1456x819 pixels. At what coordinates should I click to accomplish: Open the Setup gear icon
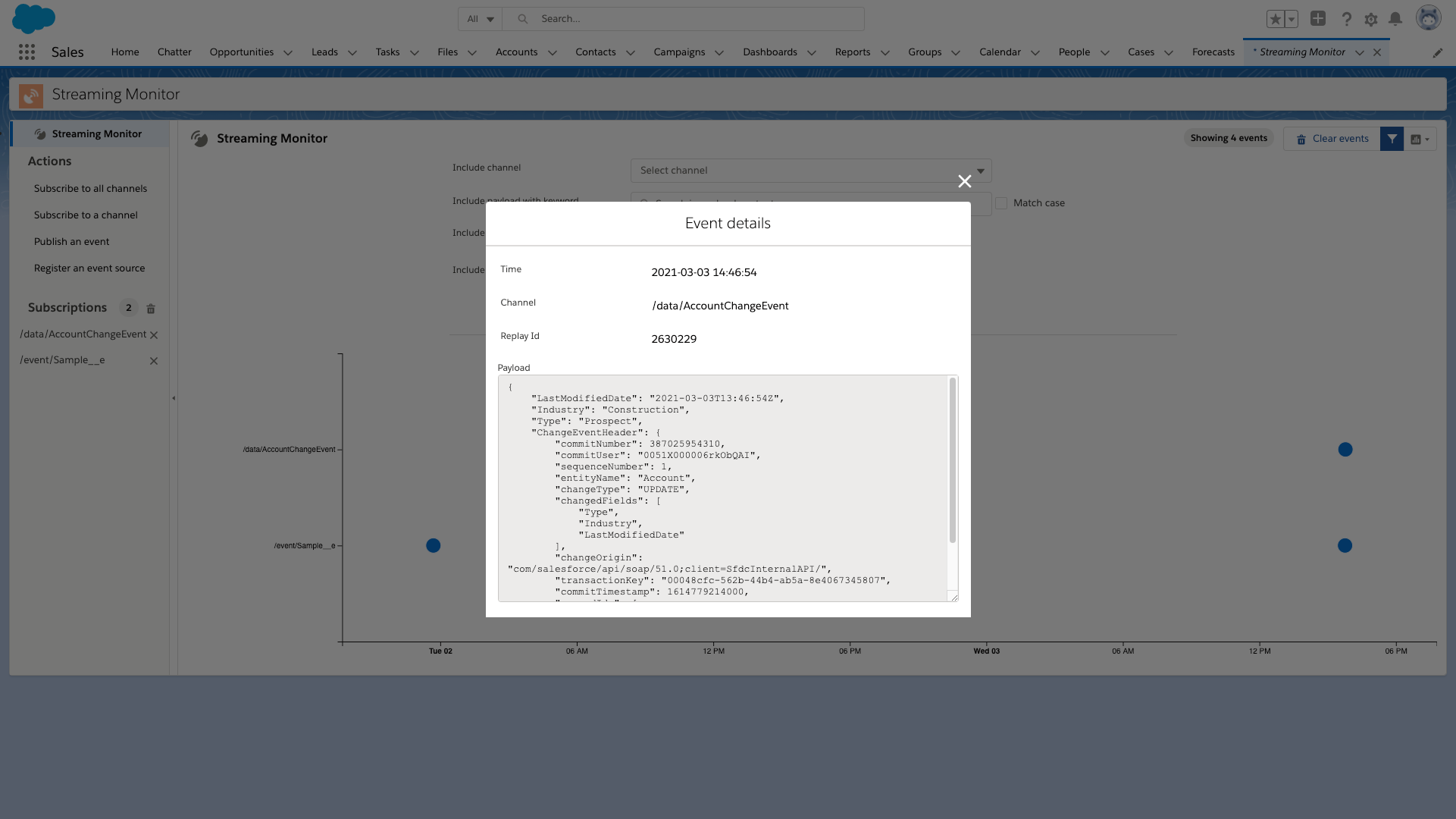click(1371, 19)
